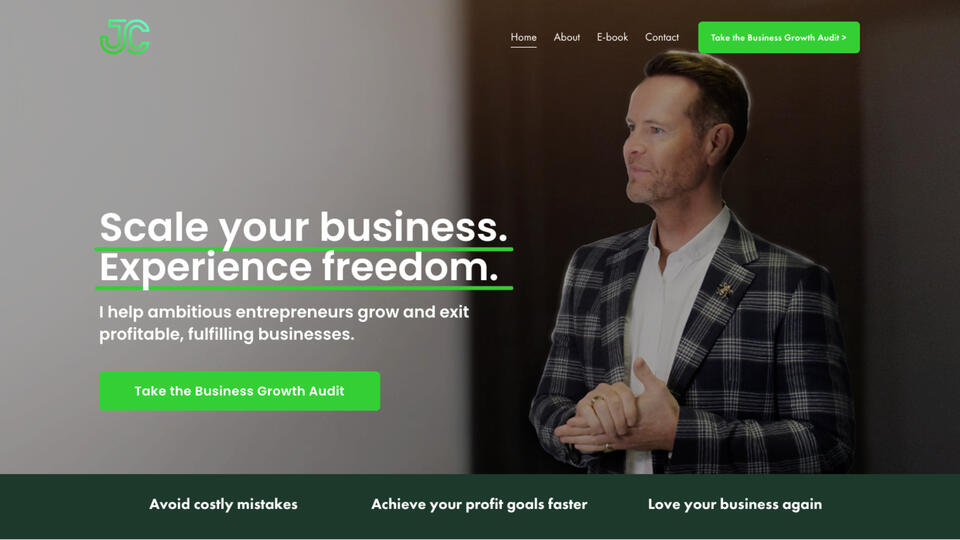This screenshot has height=540, width=960.
Task: Click the ambitious entrepreneurs subheading text
Action: (284, 323)
